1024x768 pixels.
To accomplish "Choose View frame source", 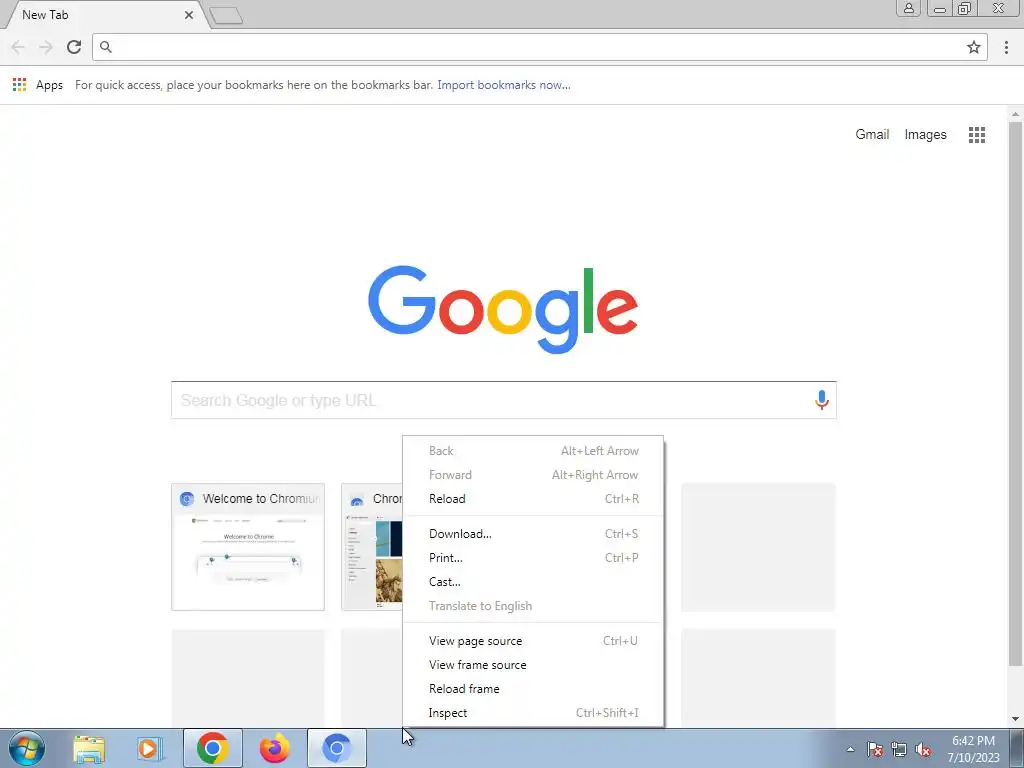I will coord(533,665).
